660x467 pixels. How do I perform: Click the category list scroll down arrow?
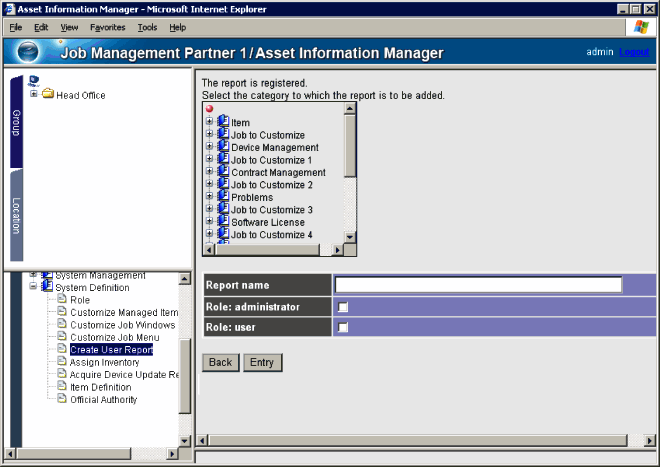pos(350,237)
